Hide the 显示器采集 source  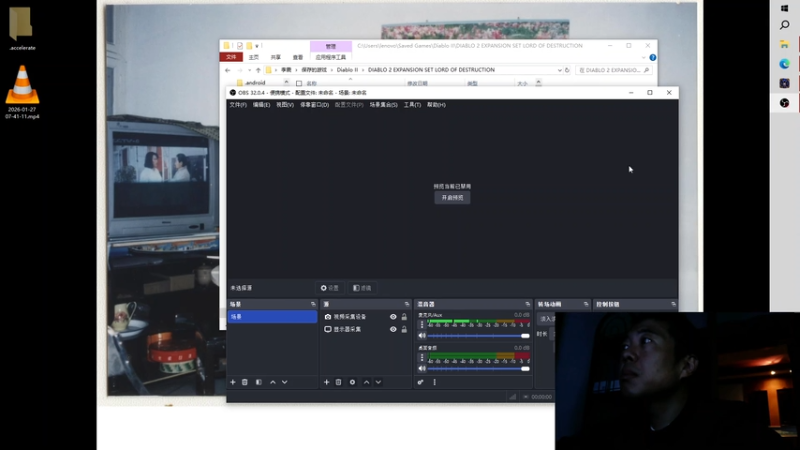click(393, 329)
